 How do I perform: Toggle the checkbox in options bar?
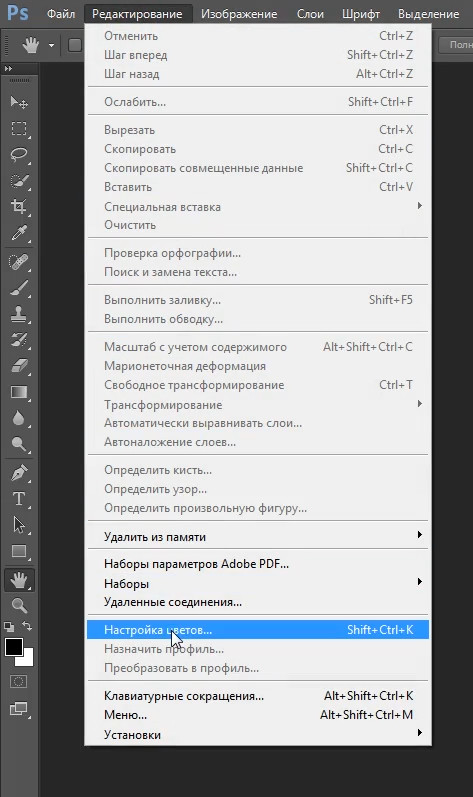pos(75,45)
